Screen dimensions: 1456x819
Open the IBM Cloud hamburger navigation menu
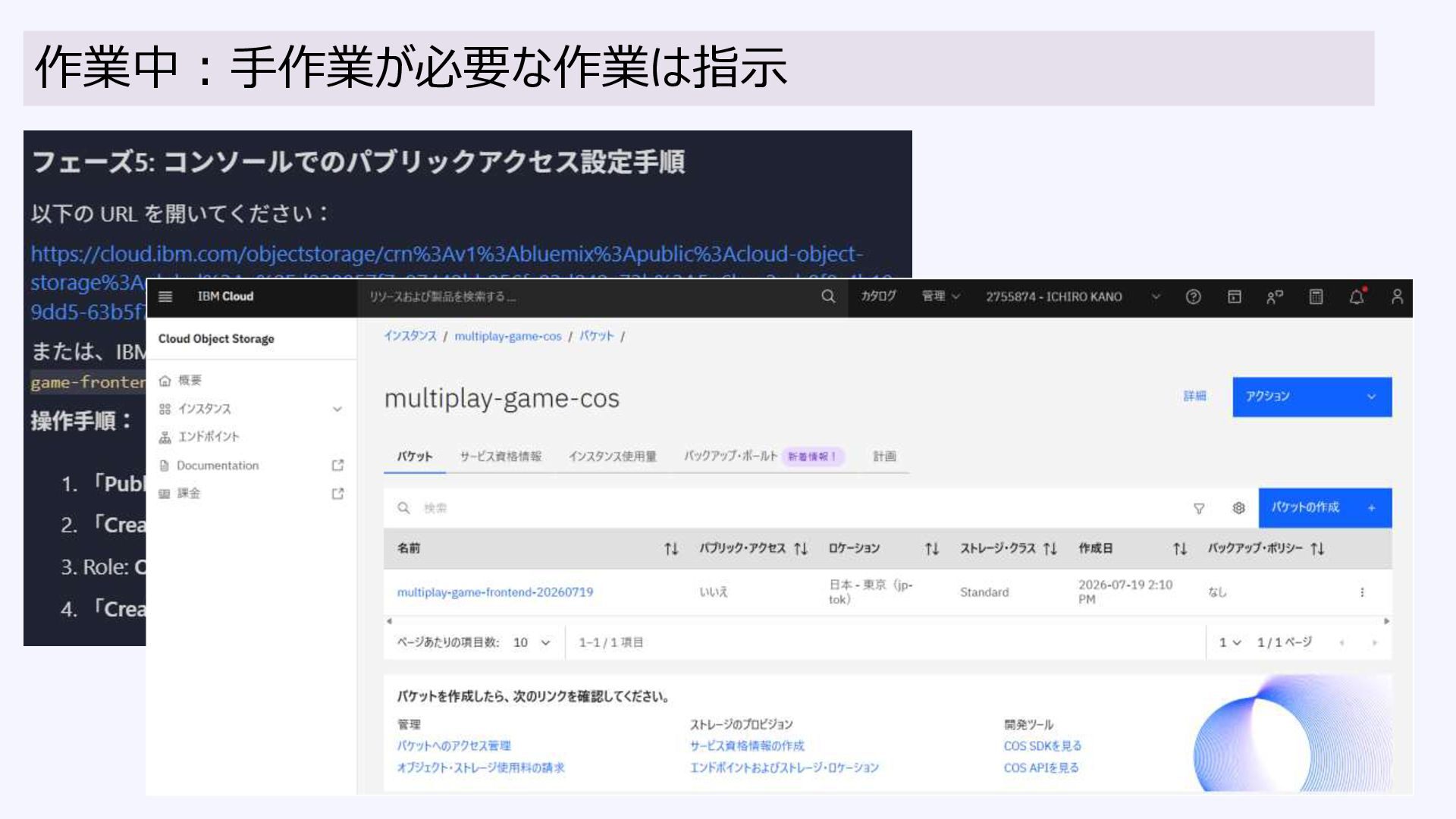coord(165,297)
